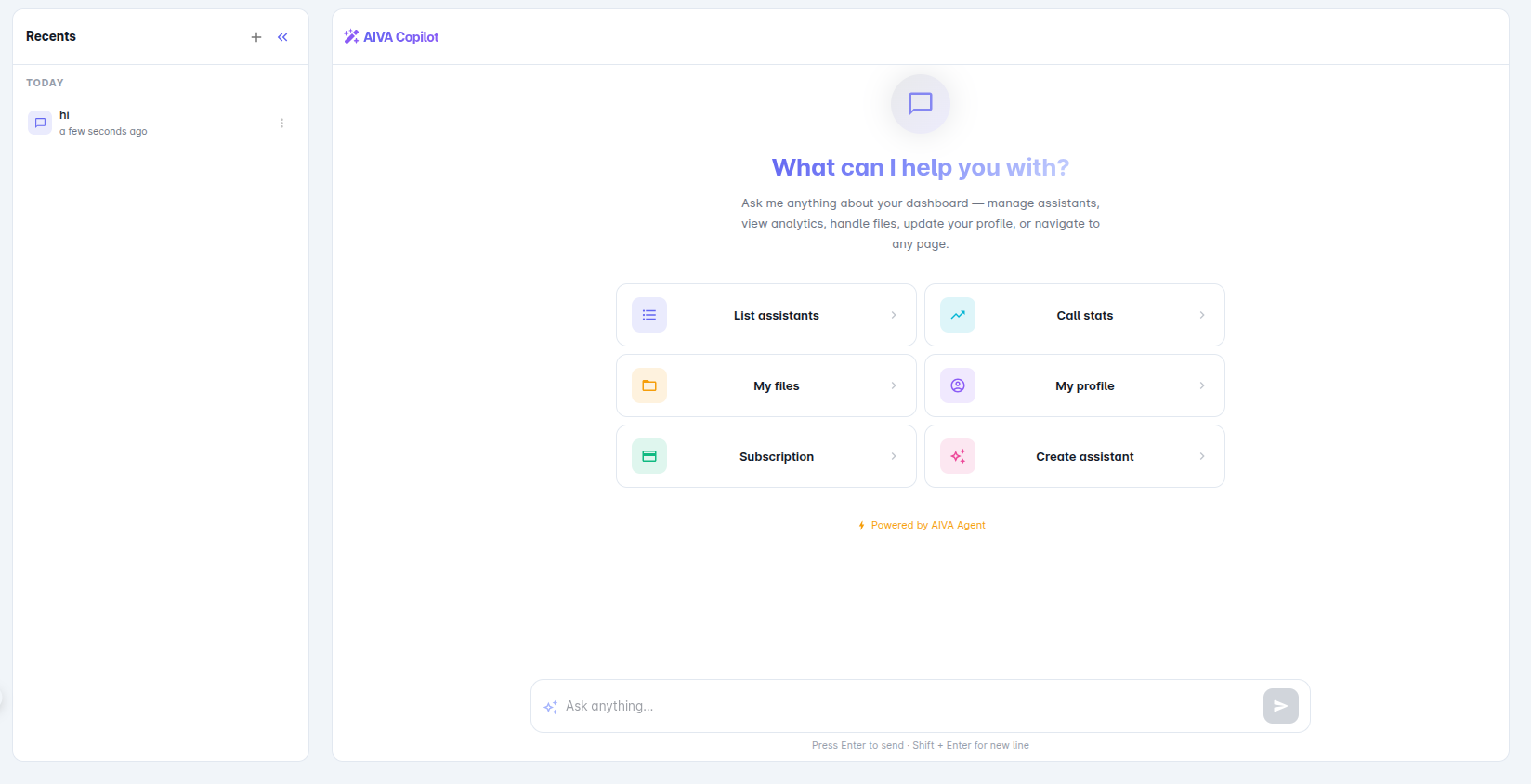Expand My files via its right chevron
The width and height of the screenshot is (1531, 784).
click(x=894, y=385)
